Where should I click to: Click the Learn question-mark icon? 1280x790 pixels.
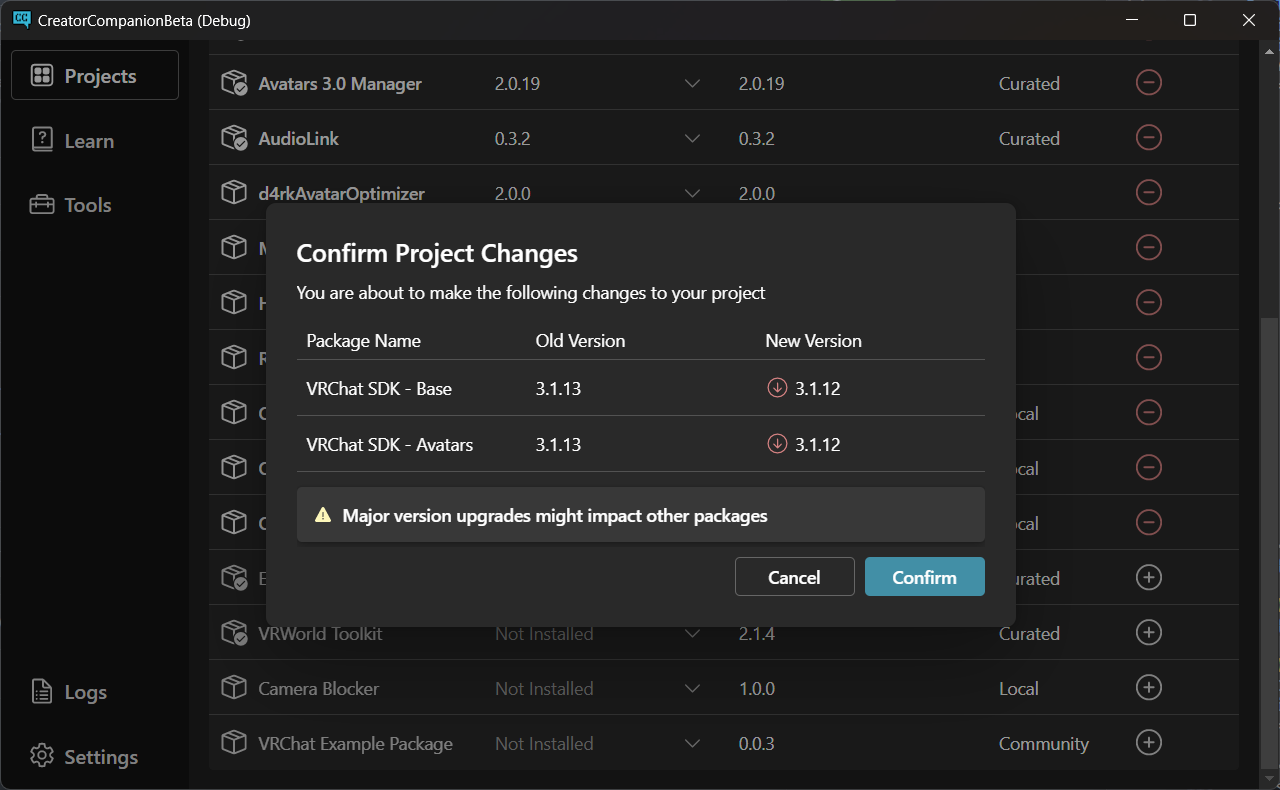41,140
